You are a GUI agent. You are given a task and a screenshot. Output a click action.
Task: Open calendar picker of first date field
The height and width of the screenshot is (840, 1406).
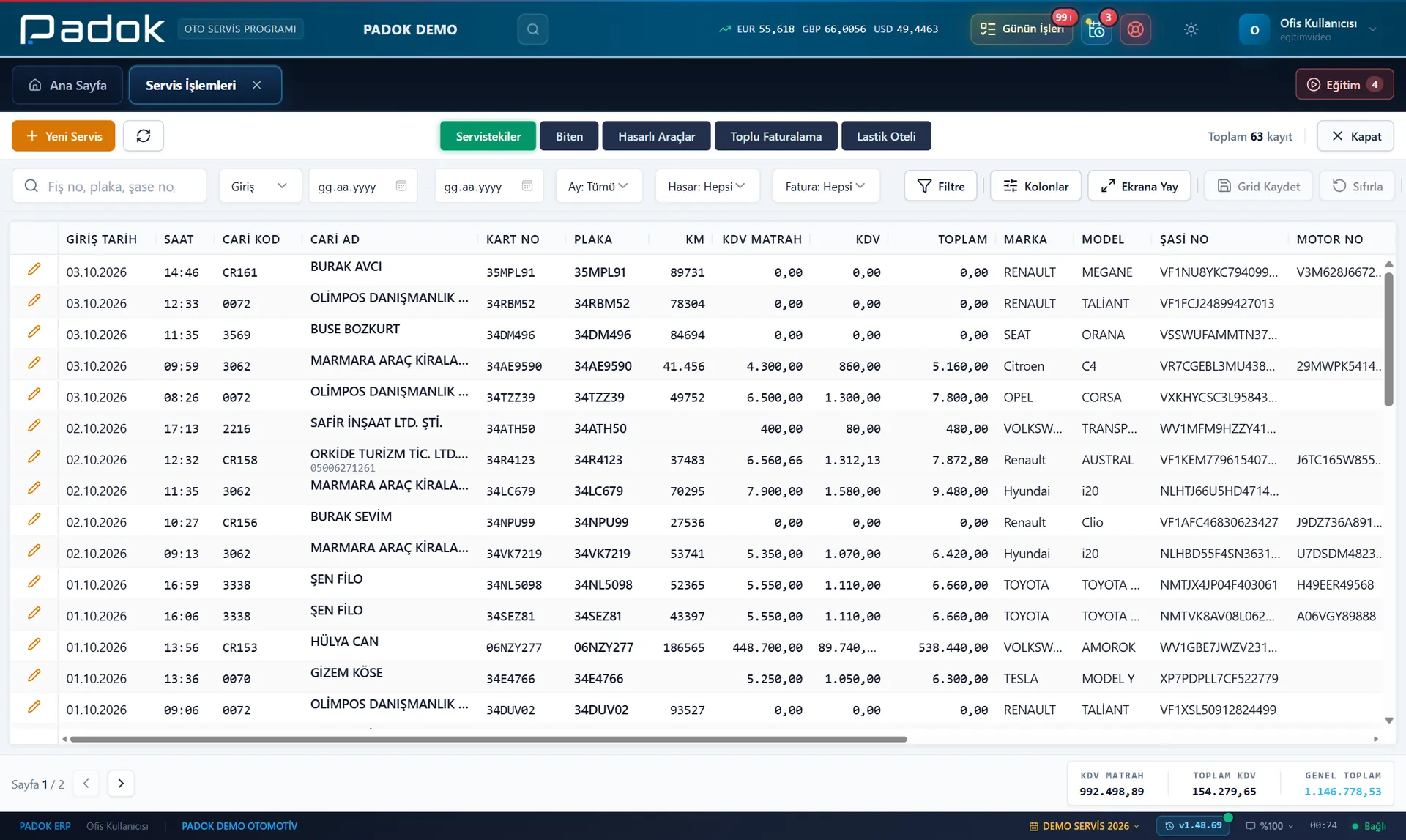tap(401, 186)
